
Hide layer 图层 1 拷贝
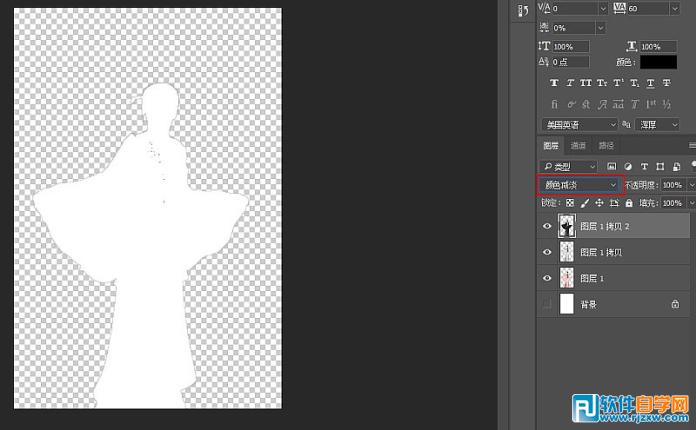click(547, 252)
